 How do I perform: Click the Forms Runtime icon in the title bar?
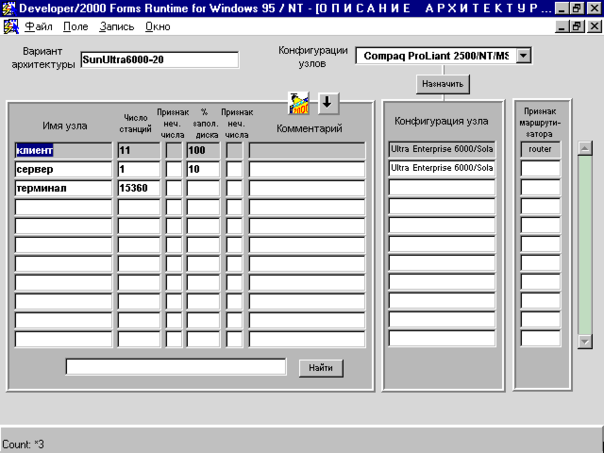pyautogui.click(x=8, y=8)
